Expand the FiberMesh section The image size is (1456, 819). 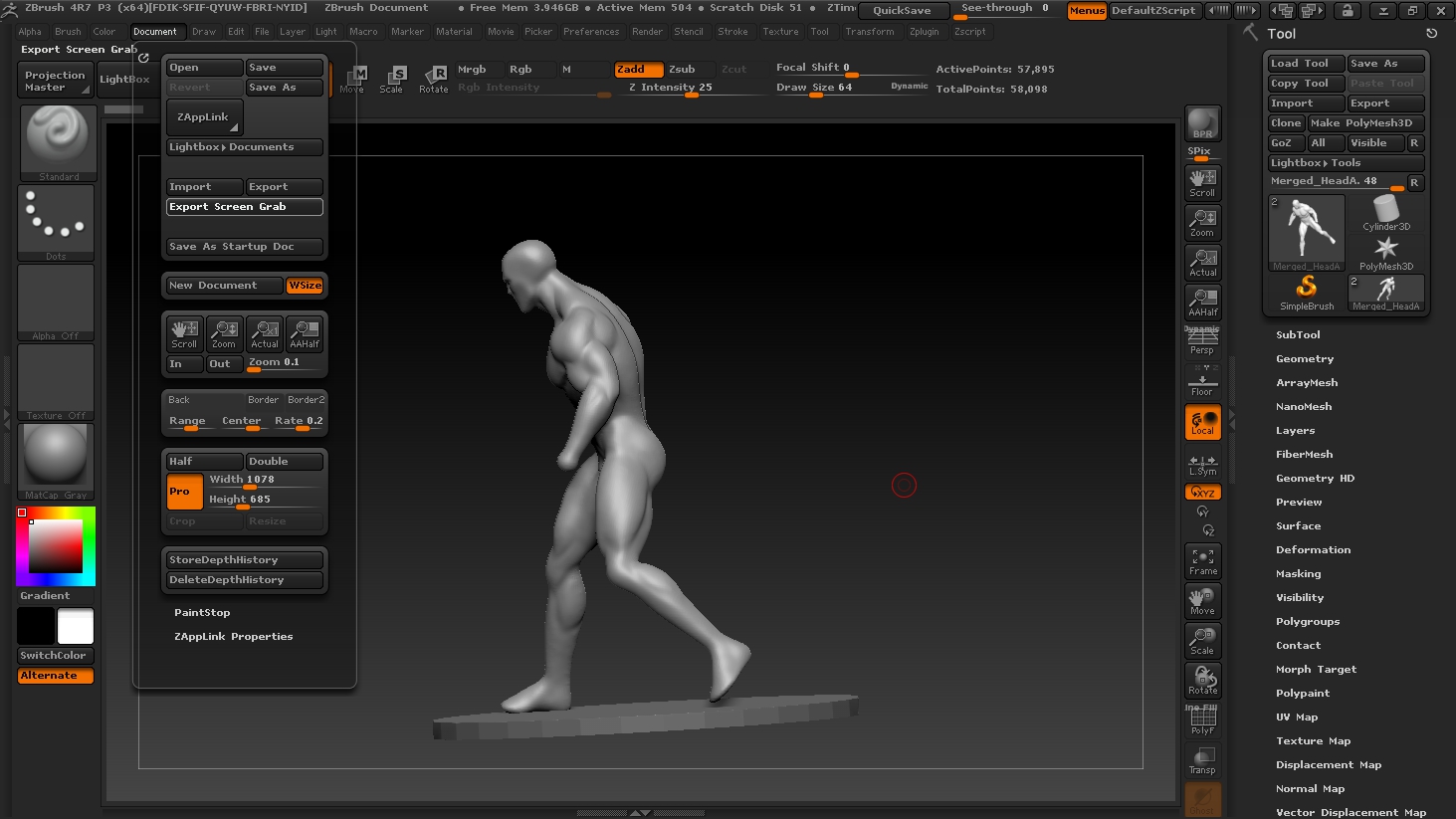[1304, 455]
